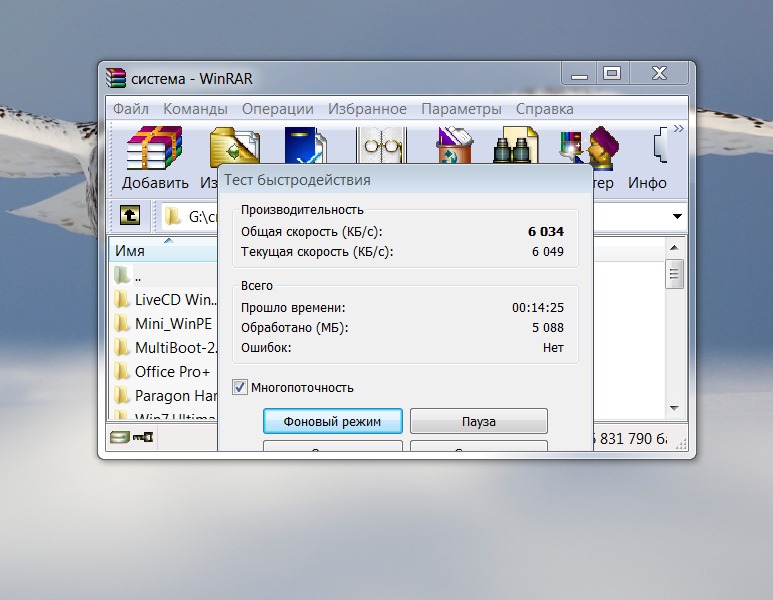This screenshot has width=773, height=600.
Task: Click the disk drive icon in status bar
Action: click(x=119, y=437)
